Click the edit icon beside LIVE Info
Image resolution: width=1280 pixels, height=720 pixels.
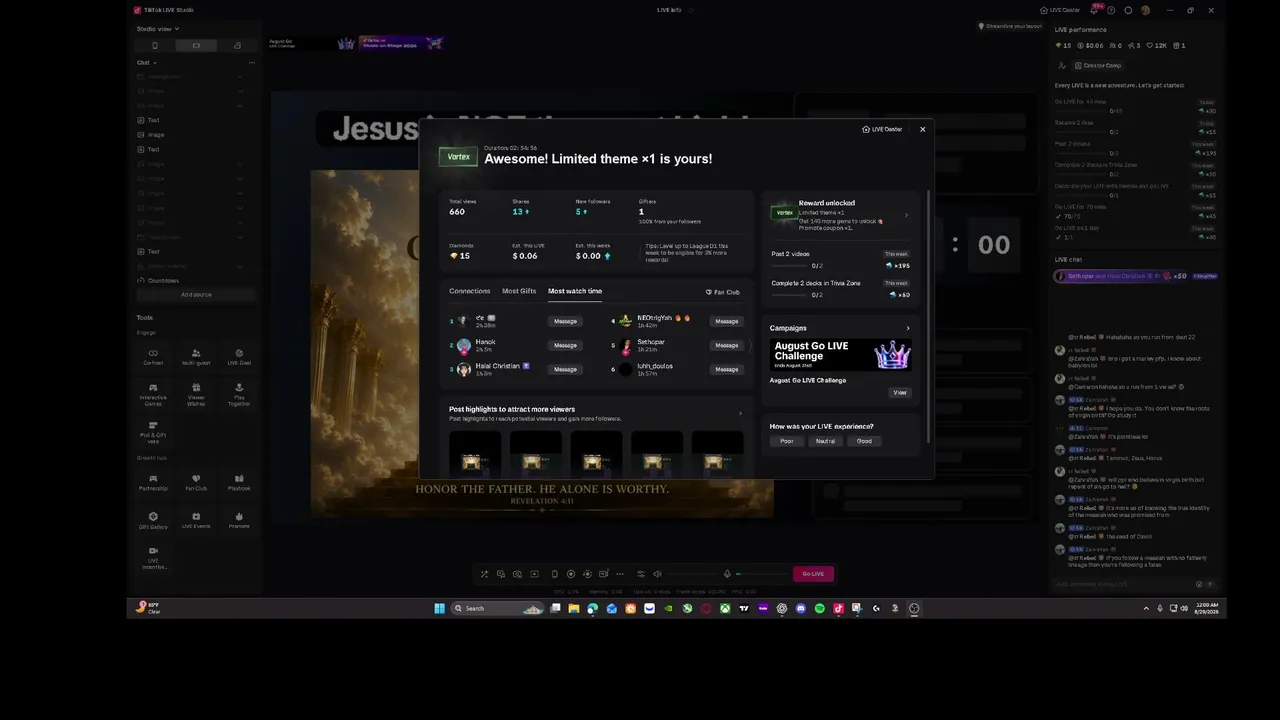pyautogui.click(x=692, y=10)
